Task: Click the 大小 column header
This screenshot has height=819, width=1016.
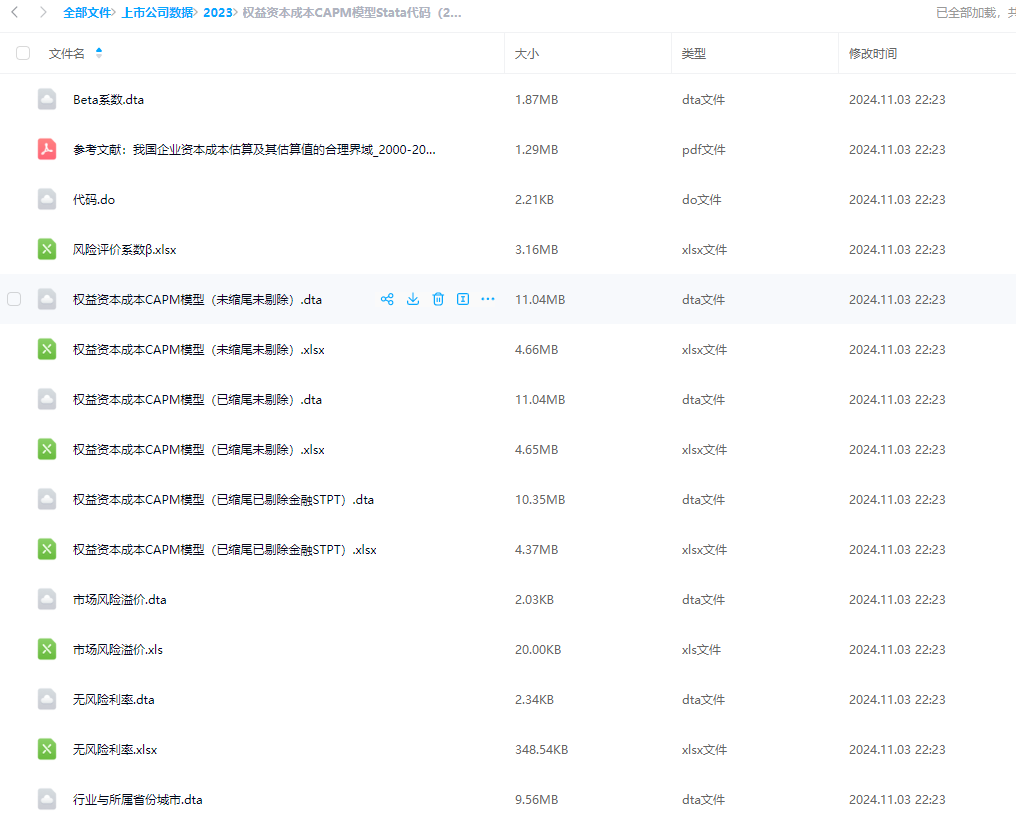Action: [527, 54]
